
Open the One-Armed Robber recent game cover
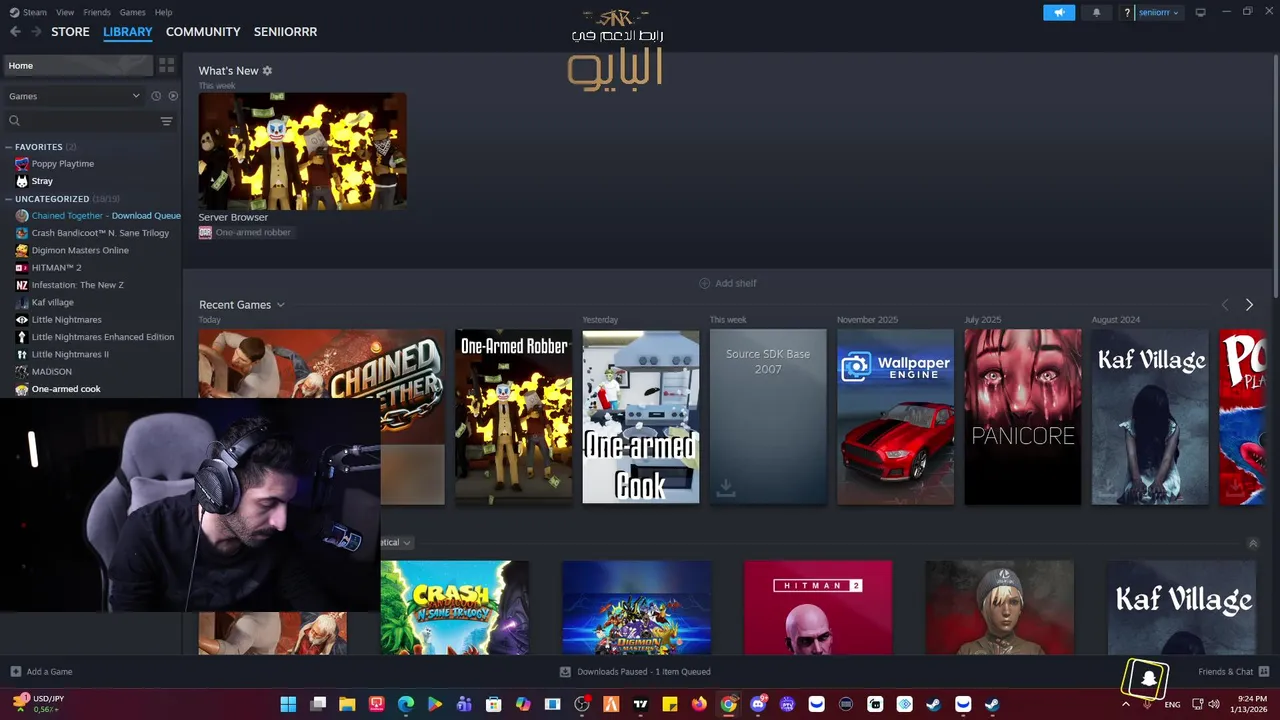[513, 416]
